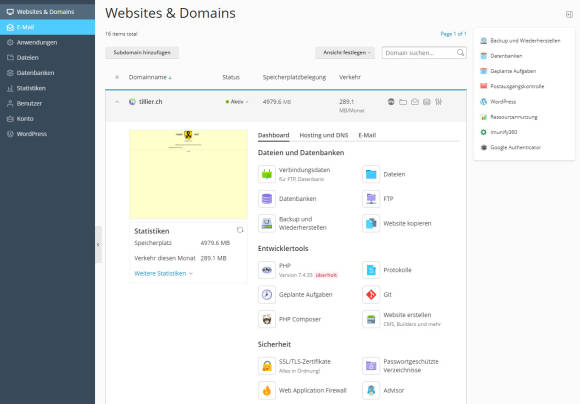Image resolution: width=580 pixels, height=404 pixels.
Task: Open PHP settings icon
Action: click(x=267, y=270)
